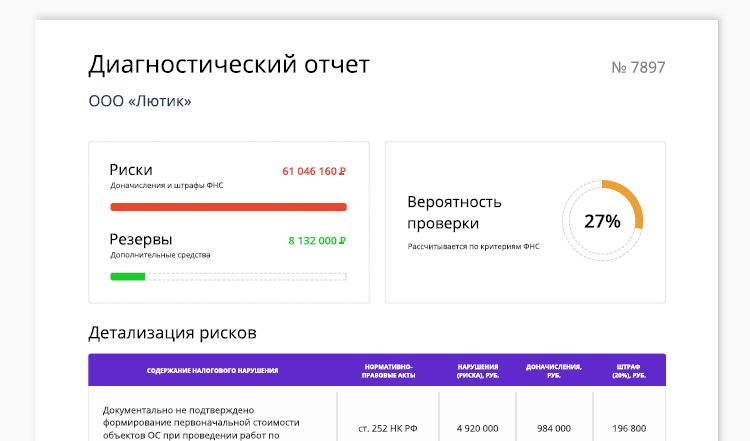Select the green reserves amount 8 132 000 ₽
The image size is (750, 441).
point(317,241)
